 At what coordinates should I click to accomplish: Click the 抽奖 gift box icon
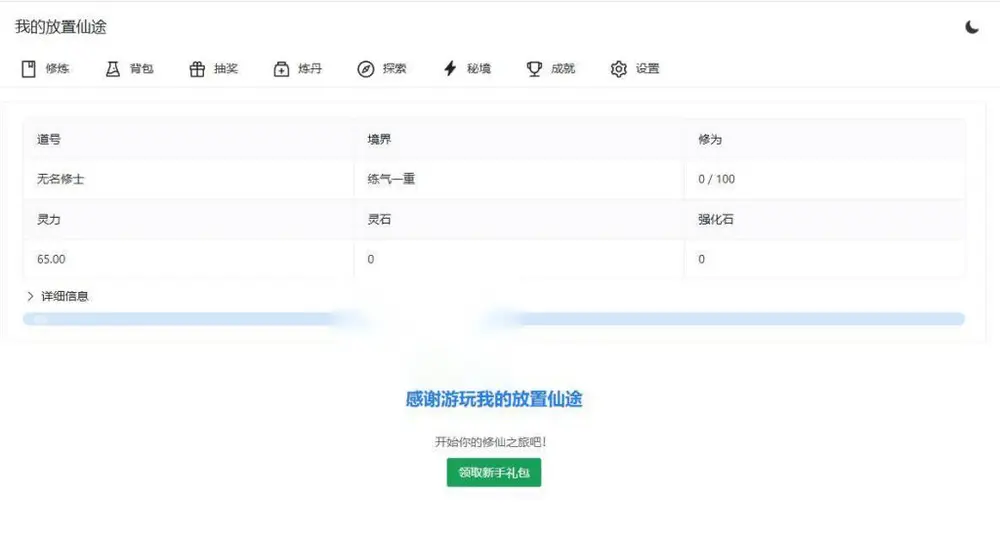pyautogui.click(x=197, y=69)
